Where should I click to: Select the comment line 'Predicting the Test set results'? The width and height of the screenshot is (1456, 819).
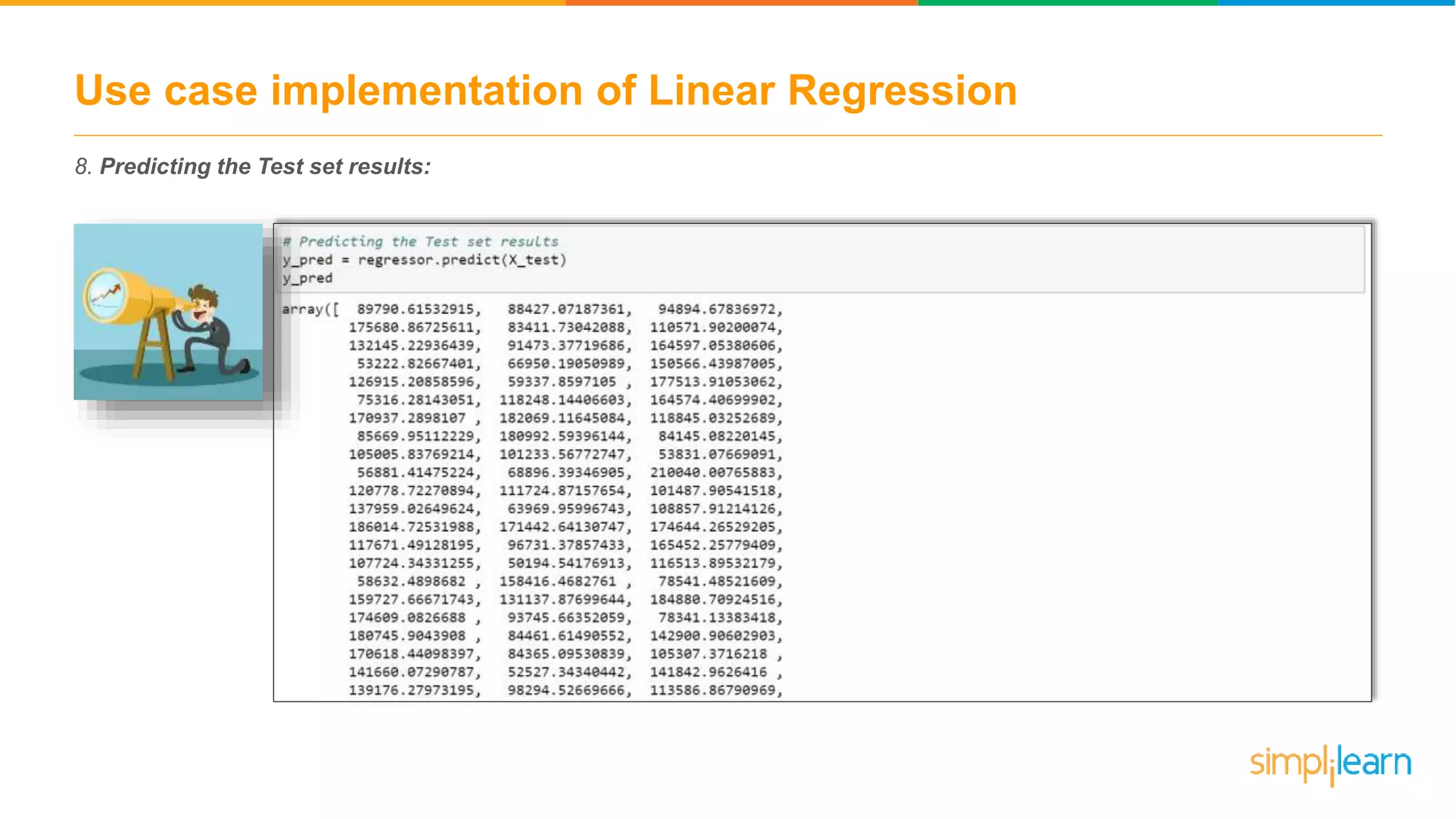coord(419,241)
